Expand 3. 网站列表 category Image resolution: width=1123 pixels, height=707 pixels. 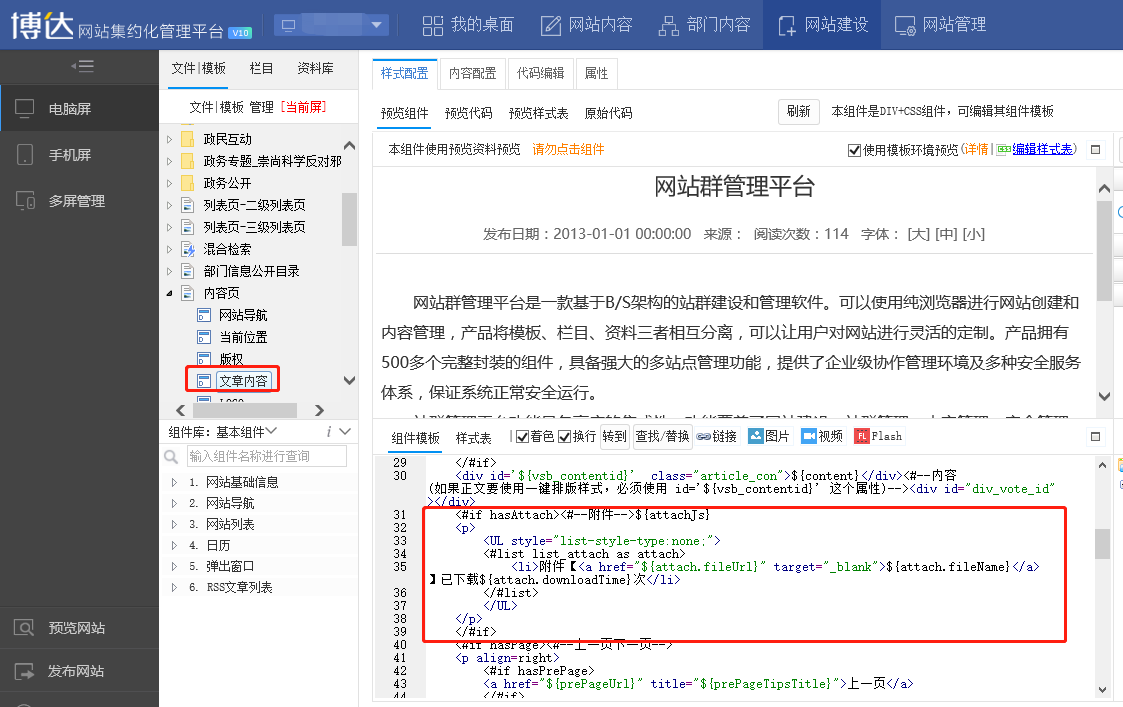(173, 524)
